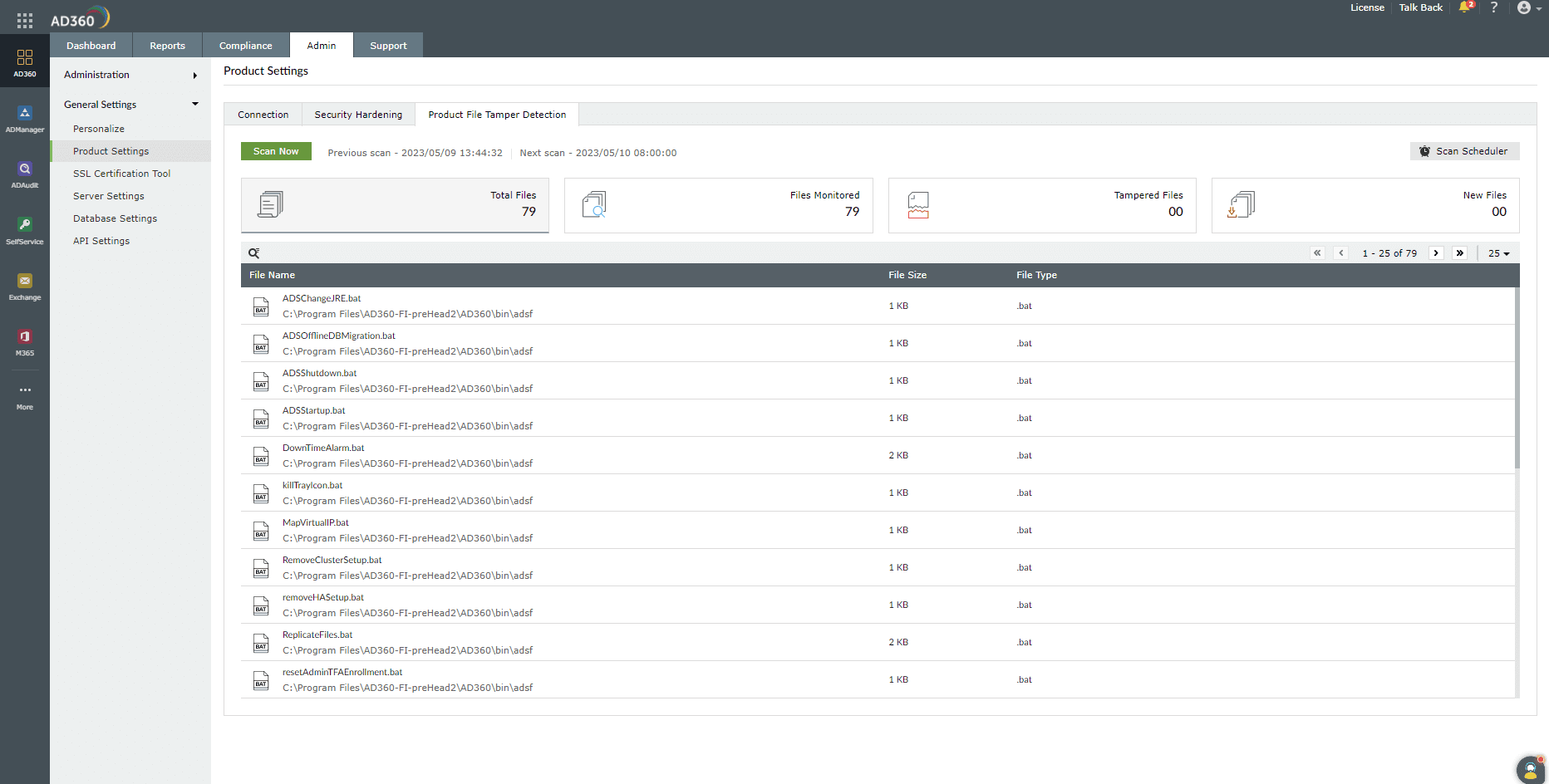The height and width of the screenshot is (784, 1549).
Task: Open the Scan Scheduler
Action: [x=1464, y=151]
